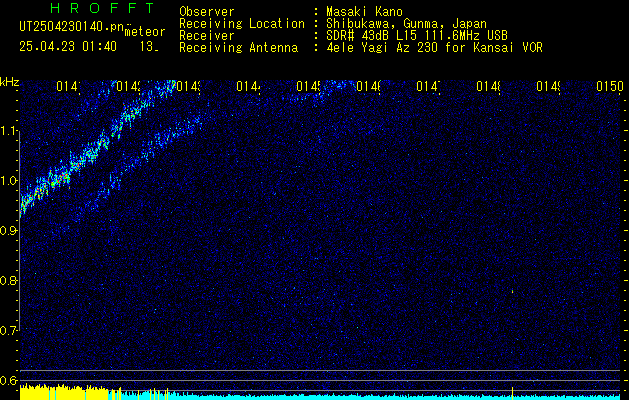Click the brightest Doppler trail segment near 1.0 kHz
The height and width of the screenshot is (400, 629).
coord(60,179)
